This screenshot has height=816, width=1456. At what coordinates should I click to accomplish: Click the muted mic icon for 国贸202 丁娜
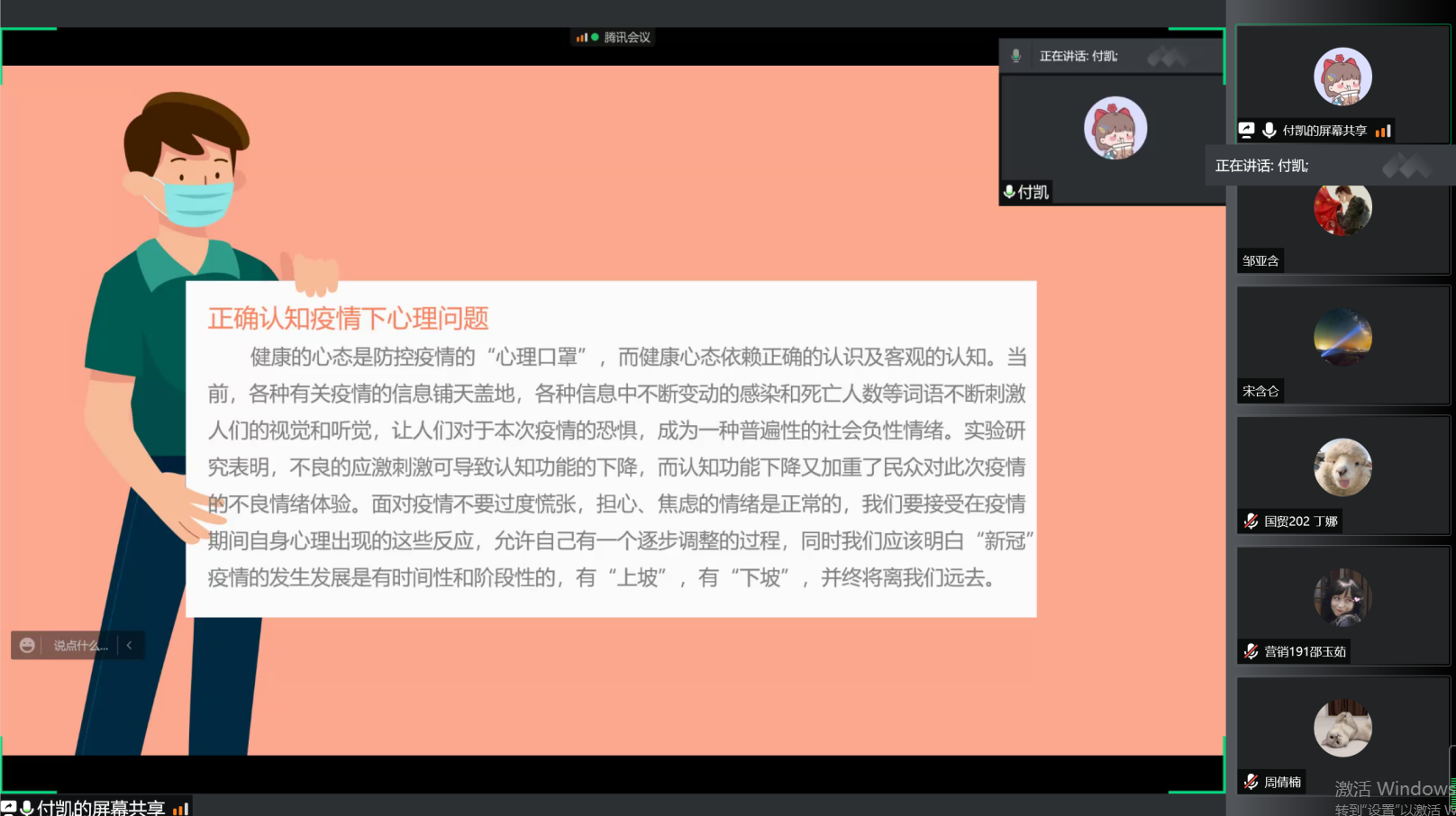tap(1251, 521)
